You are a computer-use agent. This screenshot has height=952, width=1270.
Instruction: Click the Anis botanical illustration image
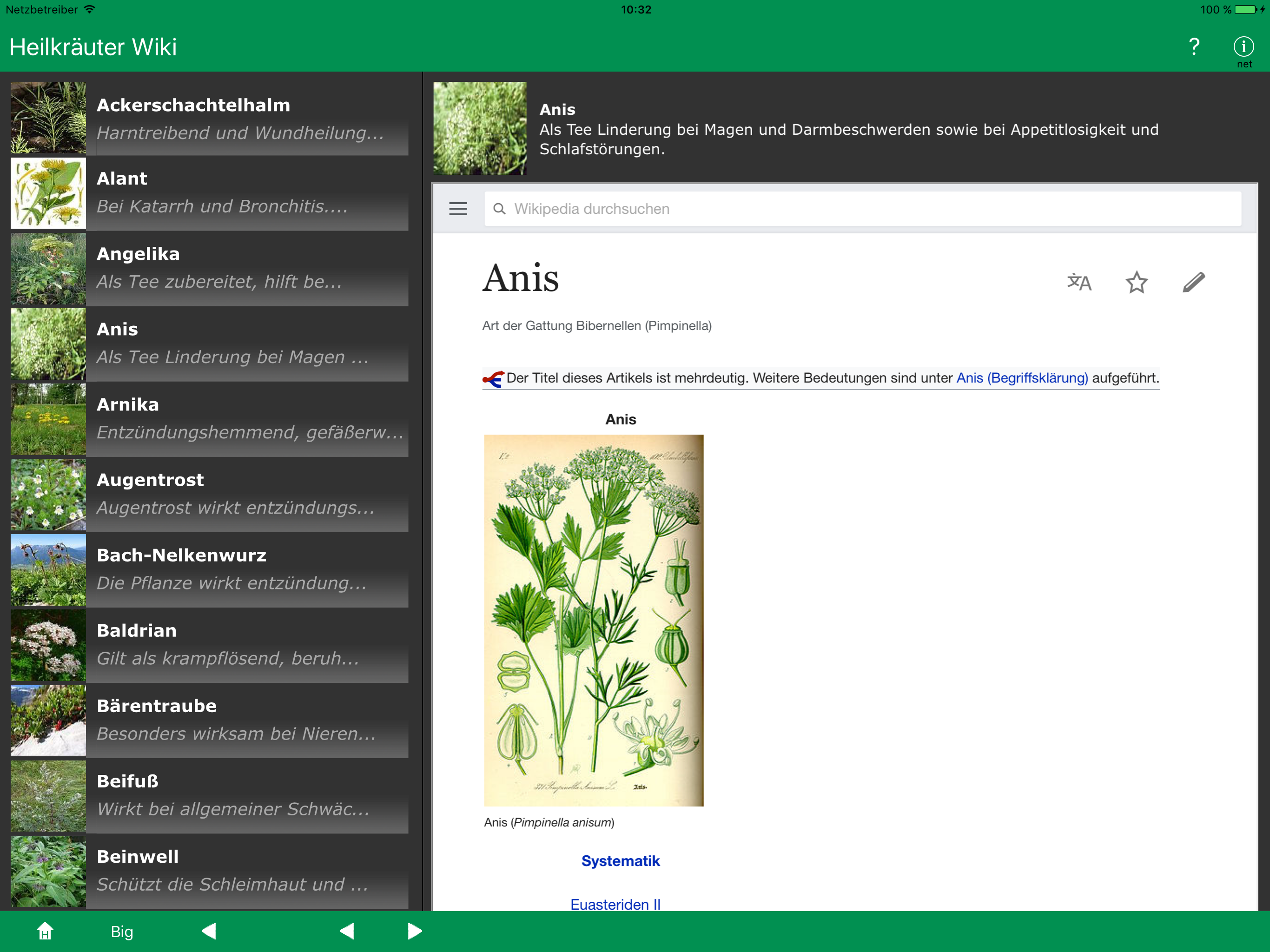[x=593, y=620]
